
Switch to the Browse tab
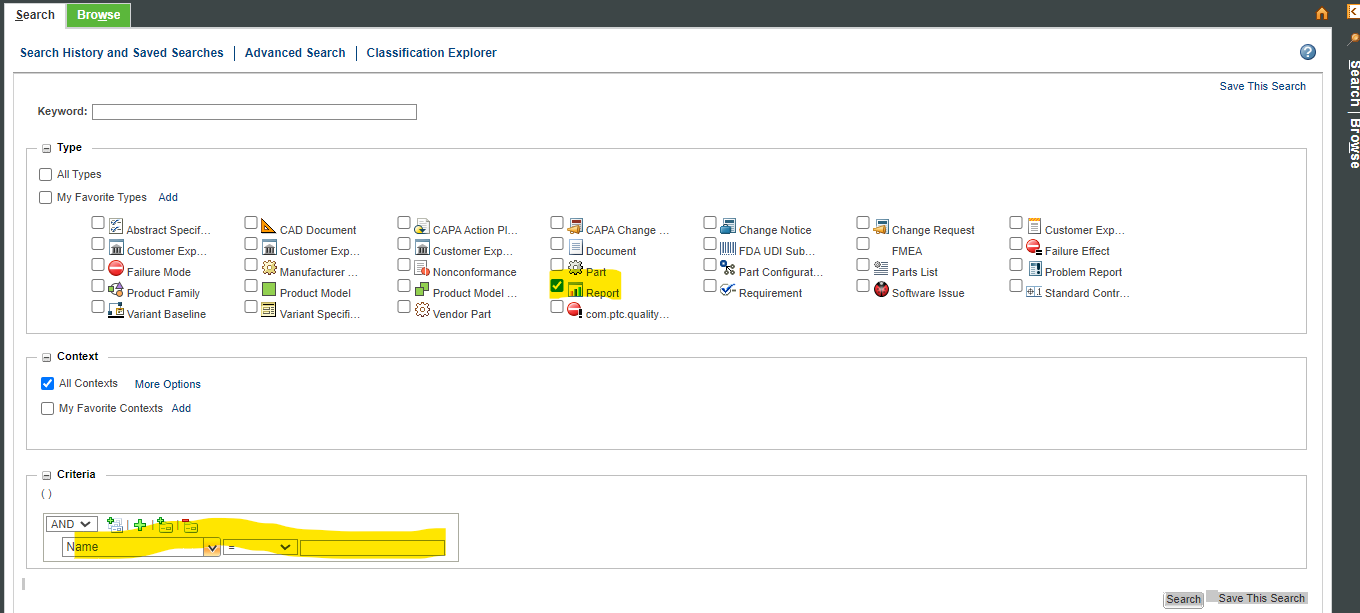pos(97,14)
